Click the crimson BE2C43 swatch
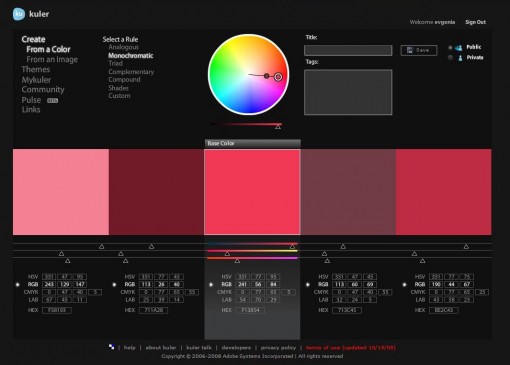The height and width of the screenshot is (365, 510). (x=444, y=192)
